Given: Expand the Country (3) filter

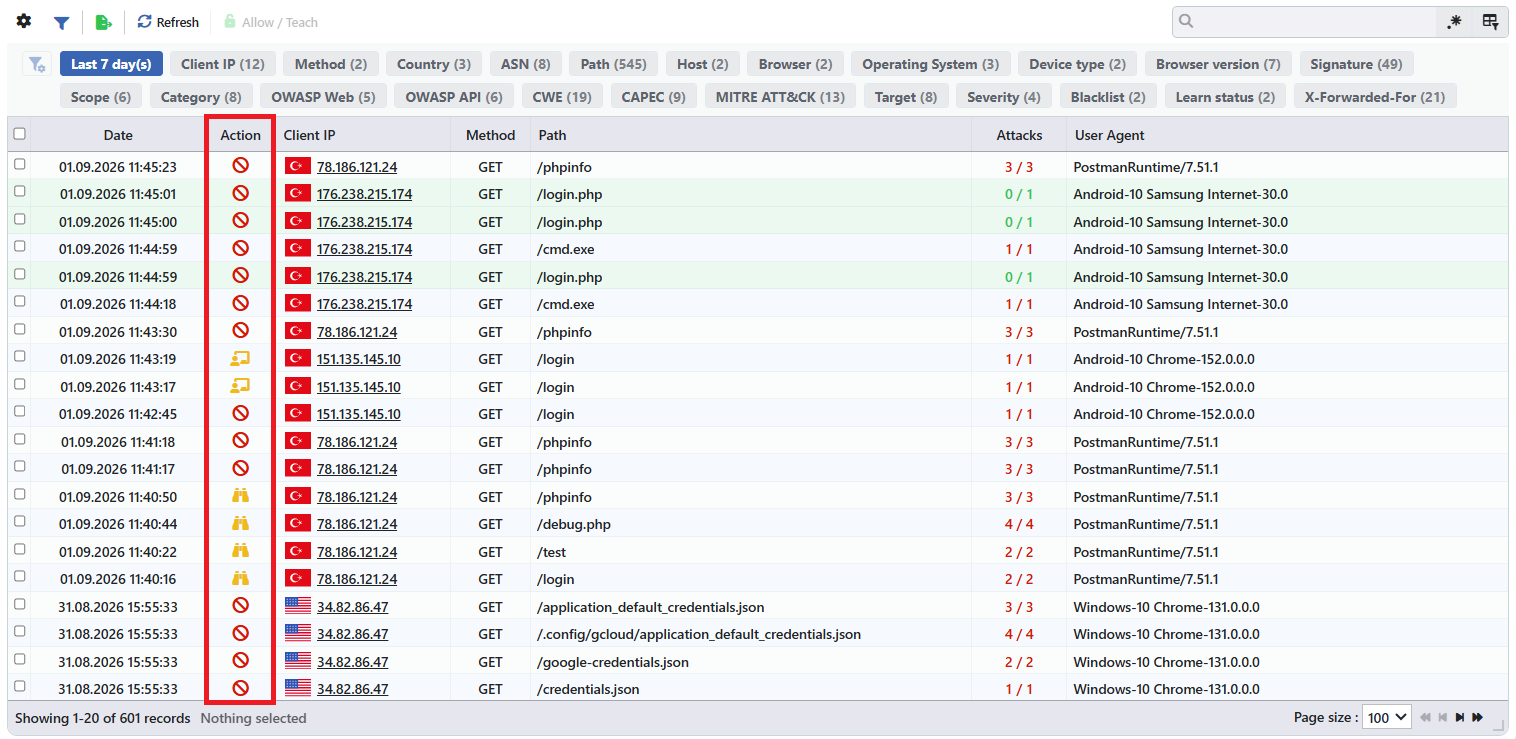Looking at the screenshot, I should point(434,64).
